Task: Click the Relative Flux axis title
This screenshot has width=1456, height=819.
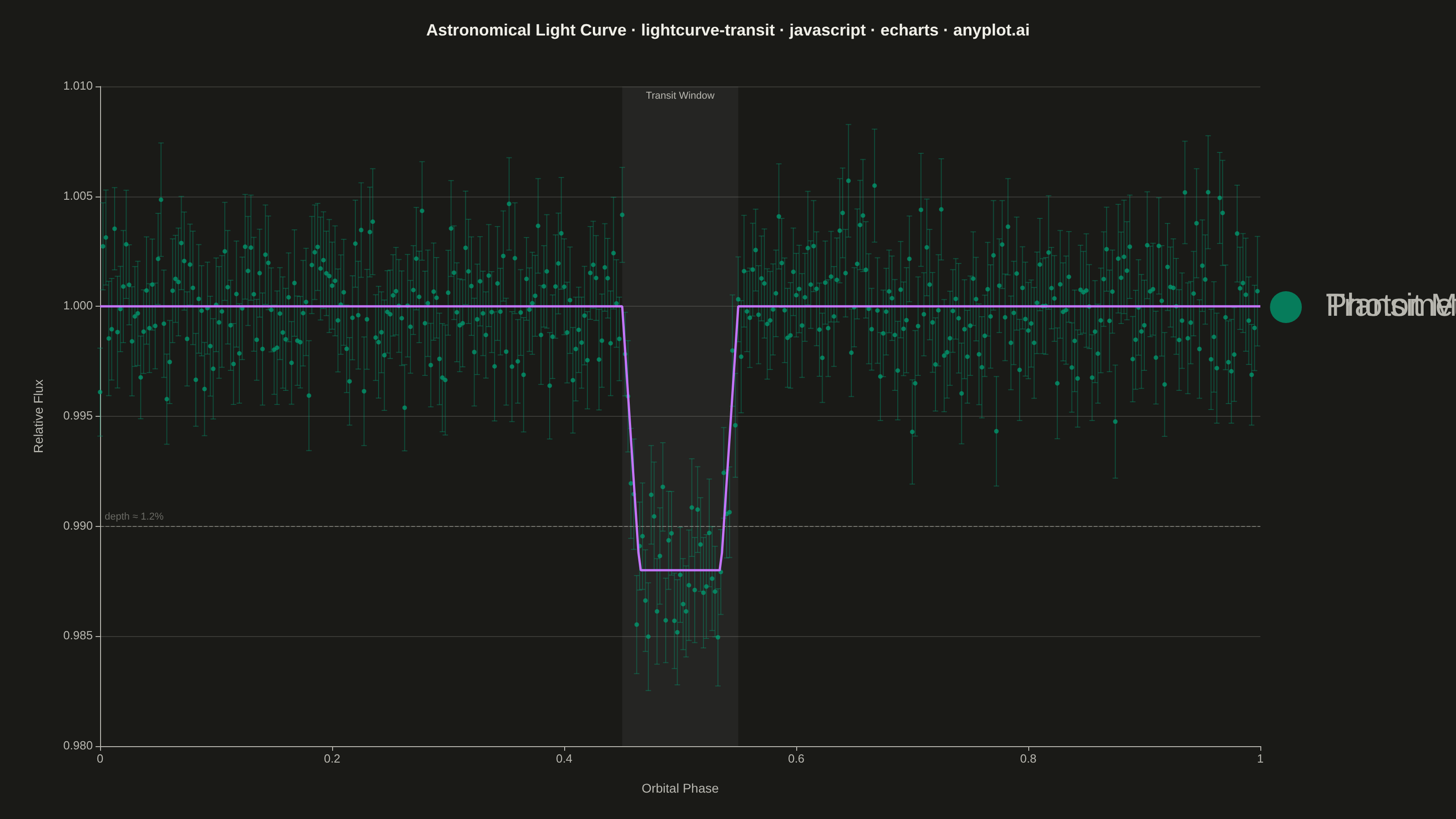Action: tap(38, 416)
